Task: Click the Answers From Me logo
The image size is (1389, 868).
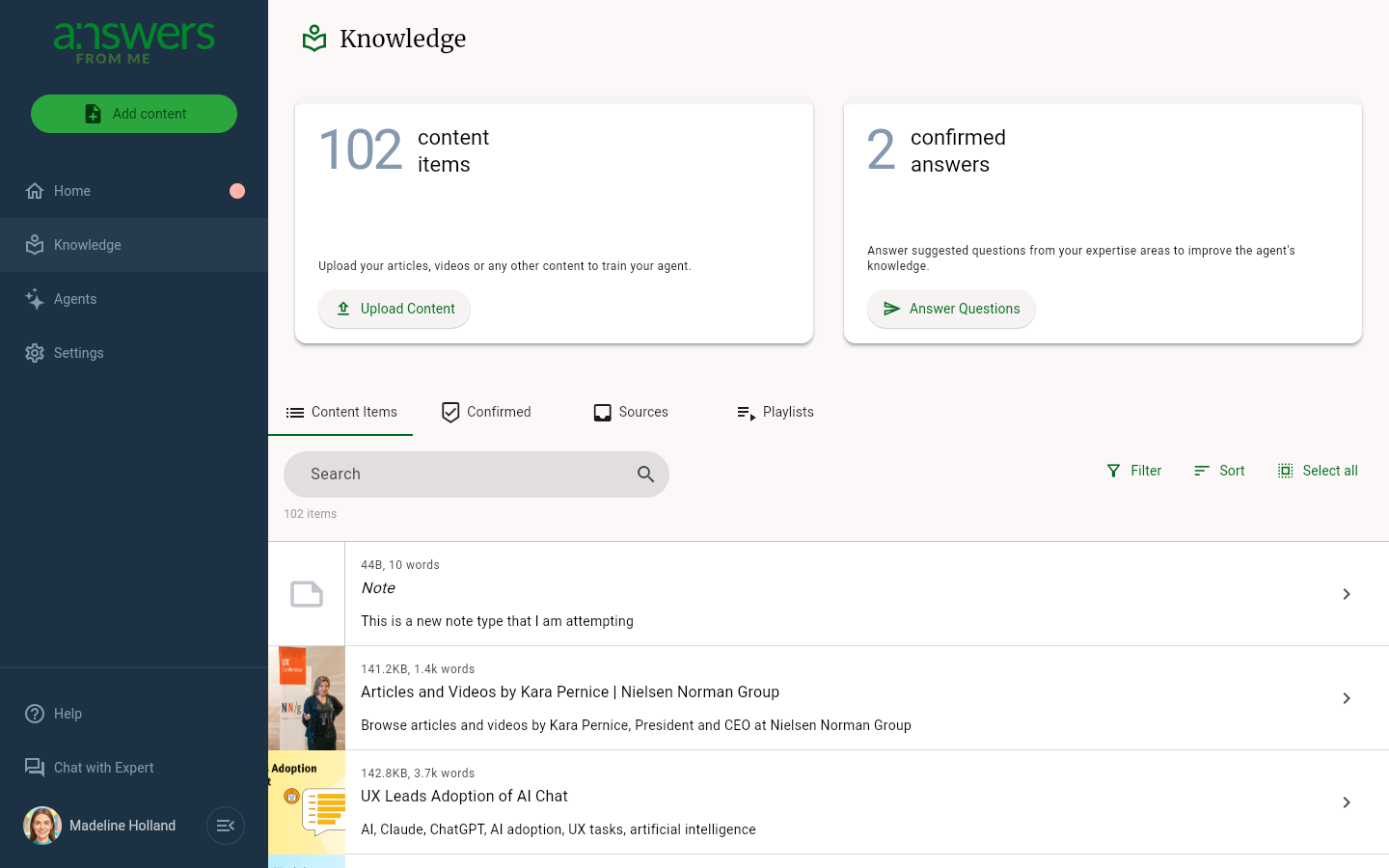Action: [x=134, y=43]
